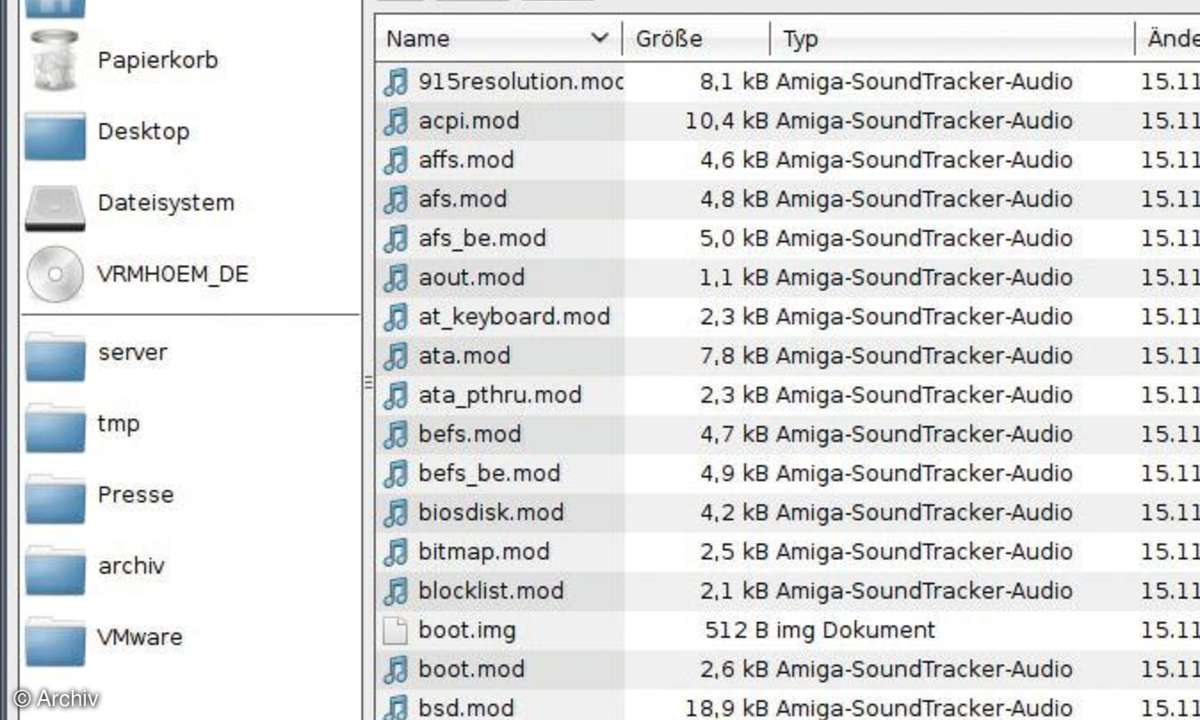Click the audio icon of ata.mod

coord(396,356)
